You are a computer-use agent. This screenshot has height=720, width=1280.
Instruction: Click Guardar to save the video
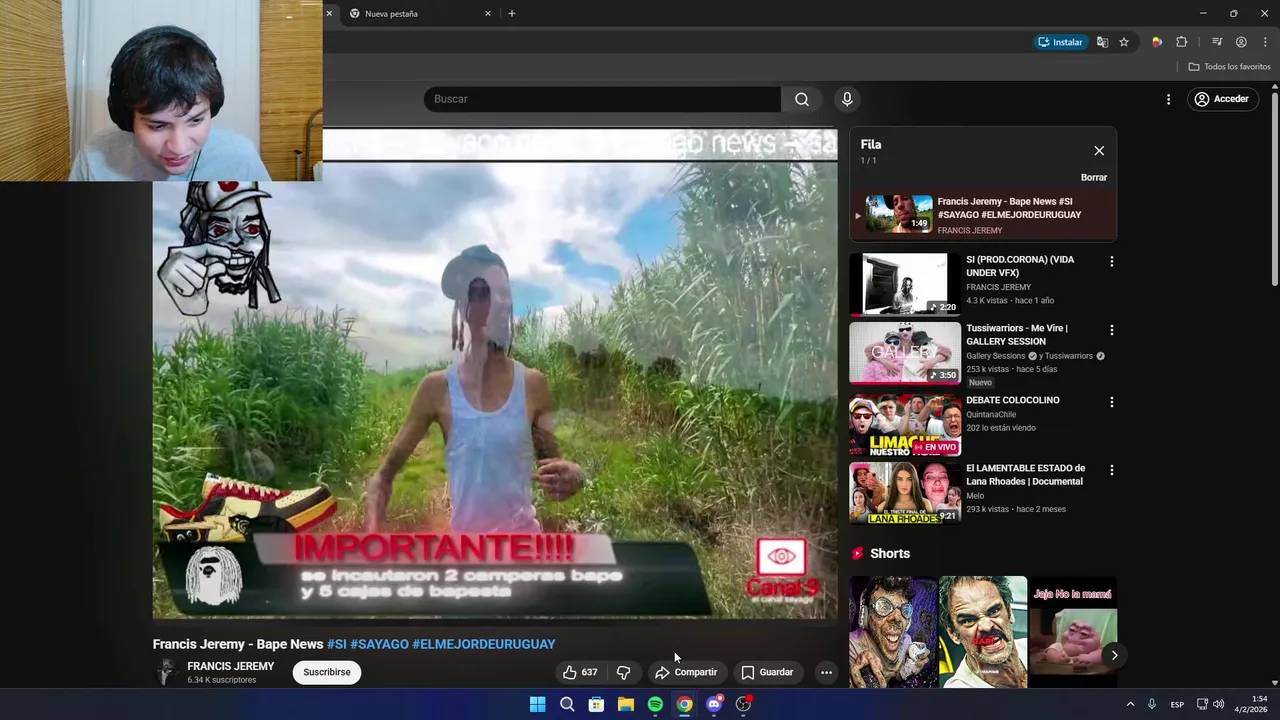click(x=767, y=672)
